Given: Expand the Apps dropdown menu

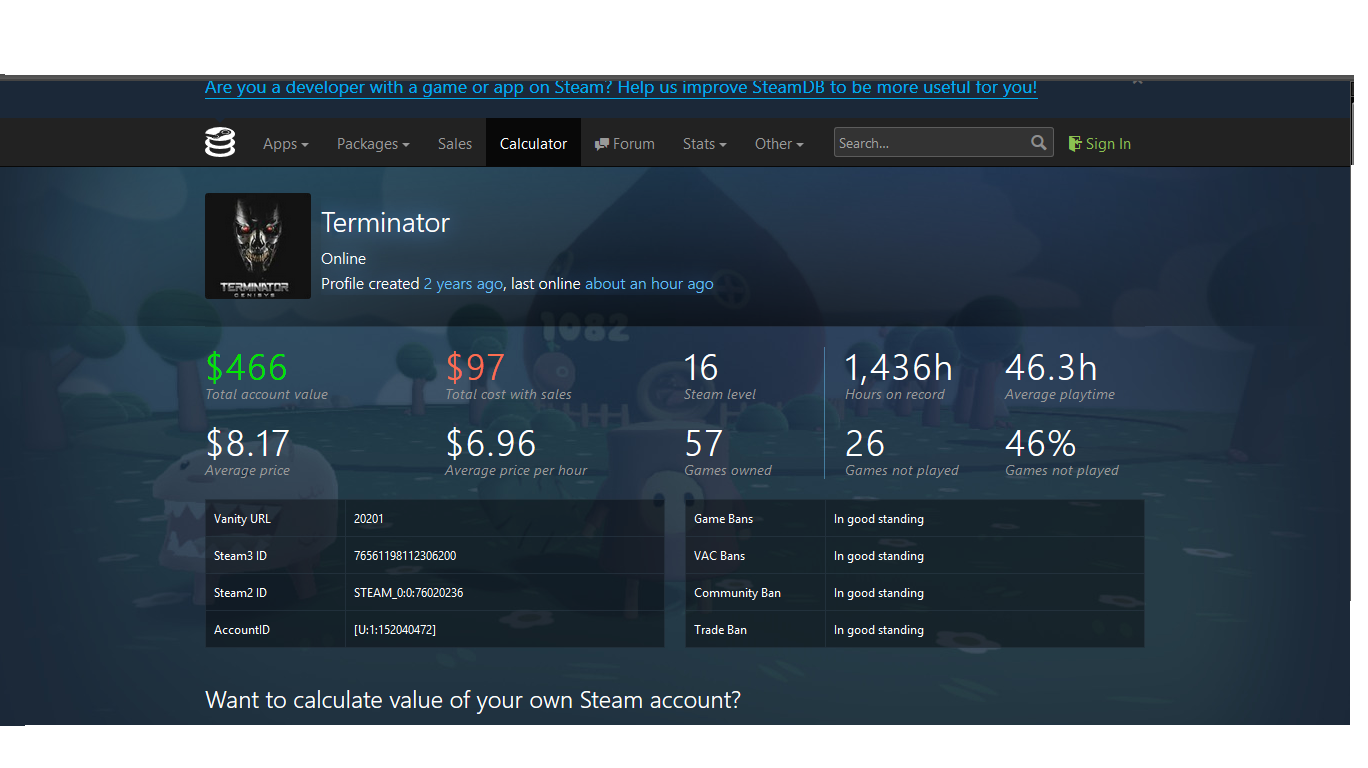Looking at the screenshot, I should coord(286,144).
